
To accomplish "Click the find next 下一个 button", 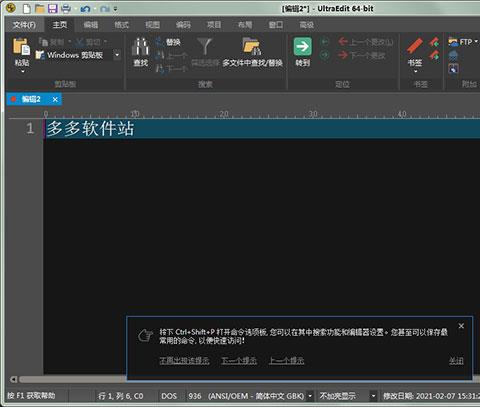I will 171,69.
